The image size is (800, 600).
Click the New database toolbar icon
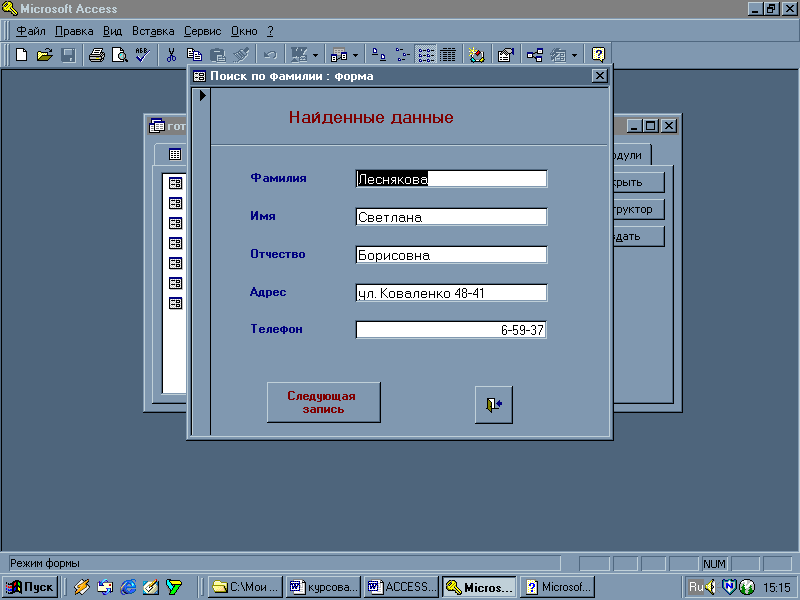point(21,55)
